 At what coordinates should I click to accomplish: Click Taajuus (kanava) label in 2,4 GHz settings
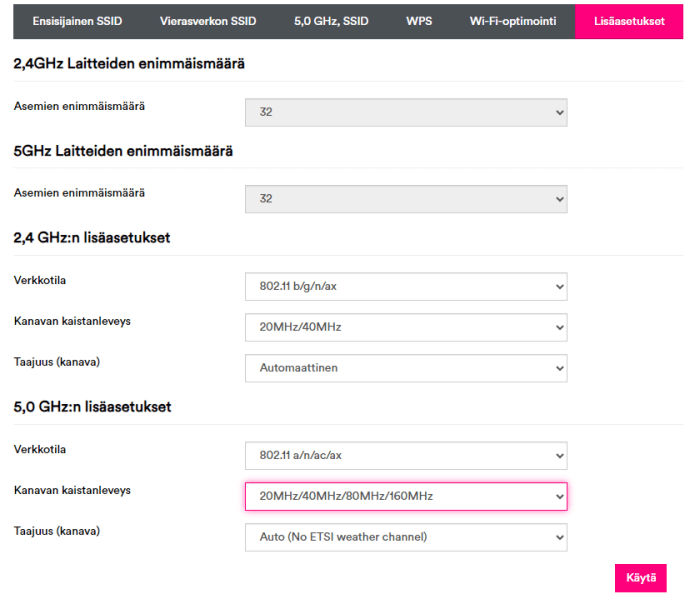[x=57, y=362]
